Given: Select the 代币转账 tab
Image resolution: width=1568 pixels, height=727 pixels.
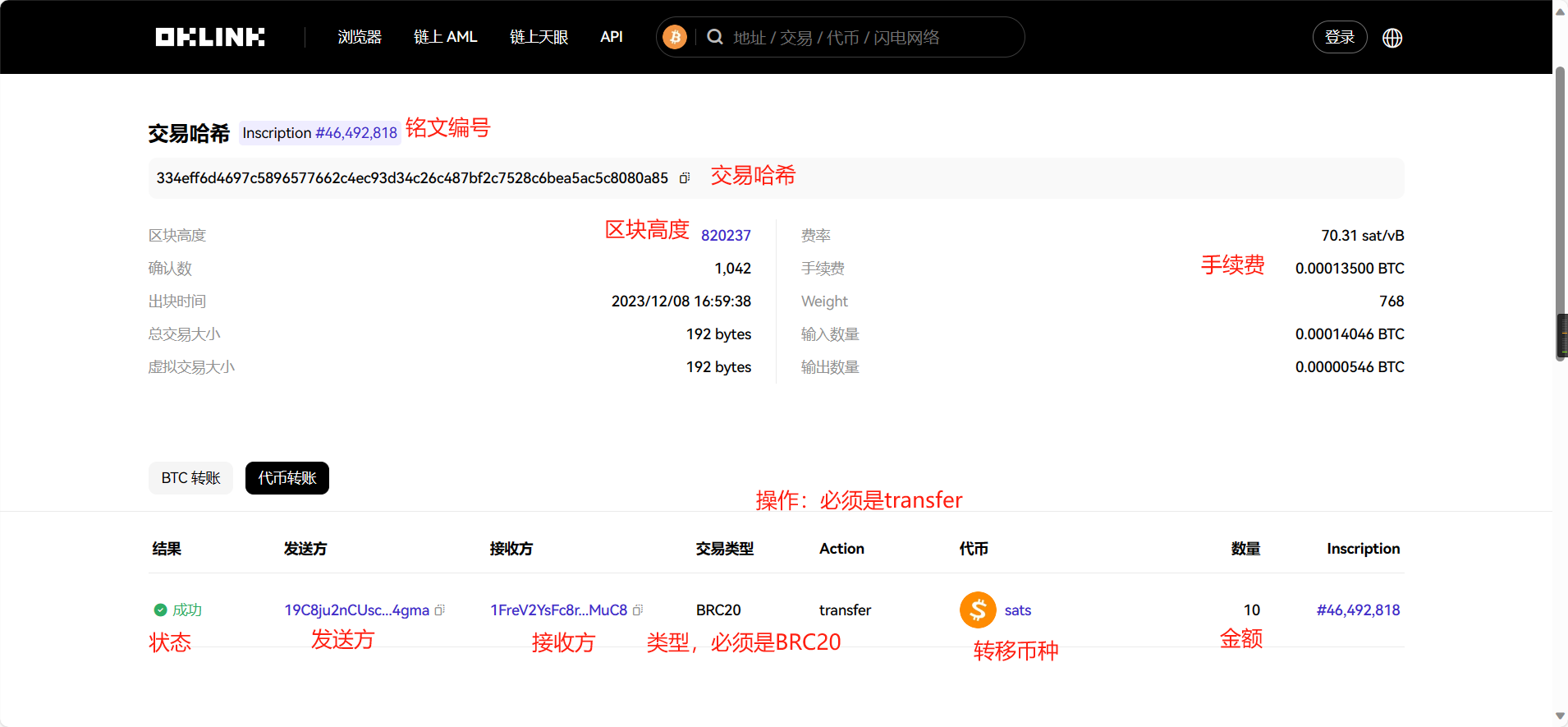Looking at the screenshot, I should 287,478.
